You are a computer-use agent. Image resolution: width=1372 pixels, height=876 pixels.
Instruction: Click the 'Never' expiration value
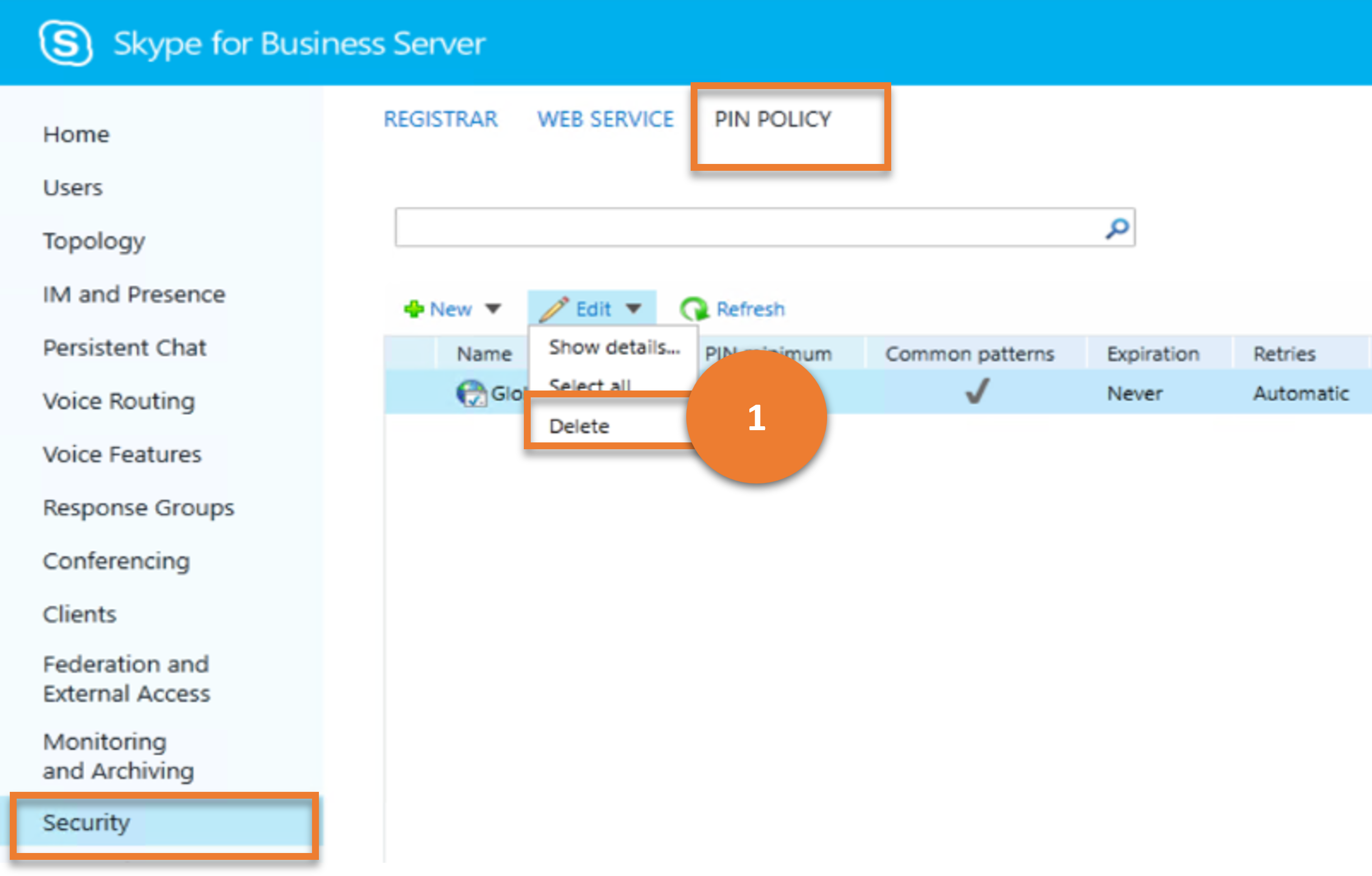(1134, 393)
